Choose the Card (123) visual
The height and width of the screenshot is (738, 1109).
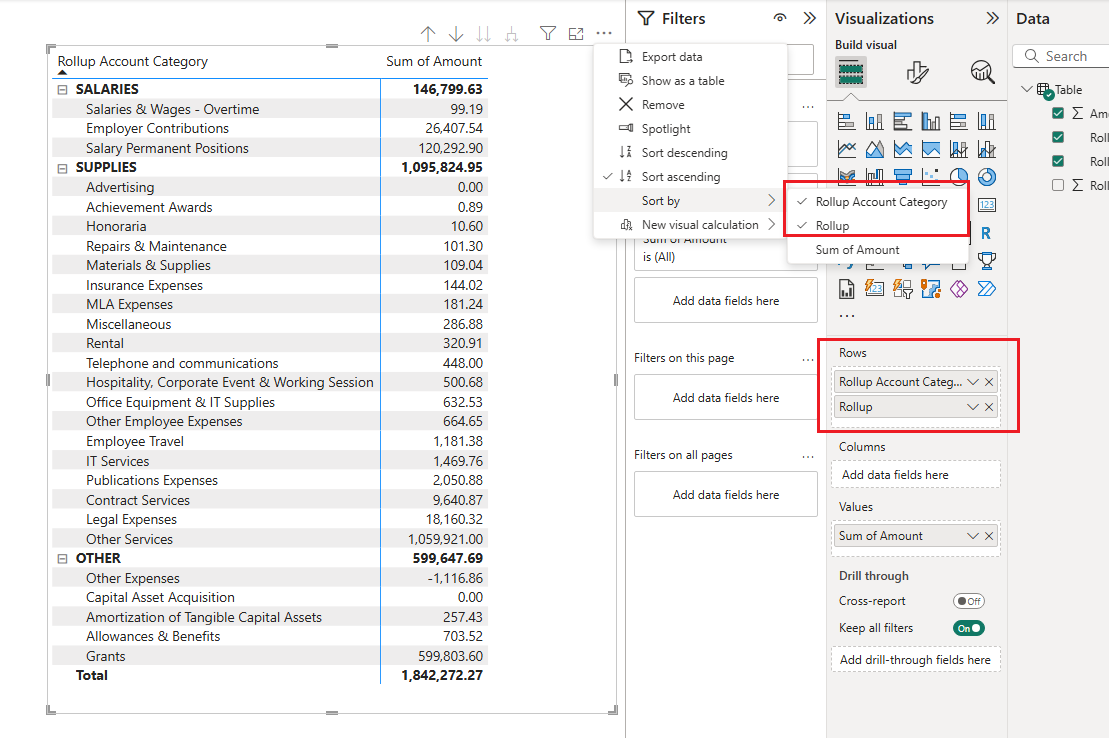click(987, 205)
